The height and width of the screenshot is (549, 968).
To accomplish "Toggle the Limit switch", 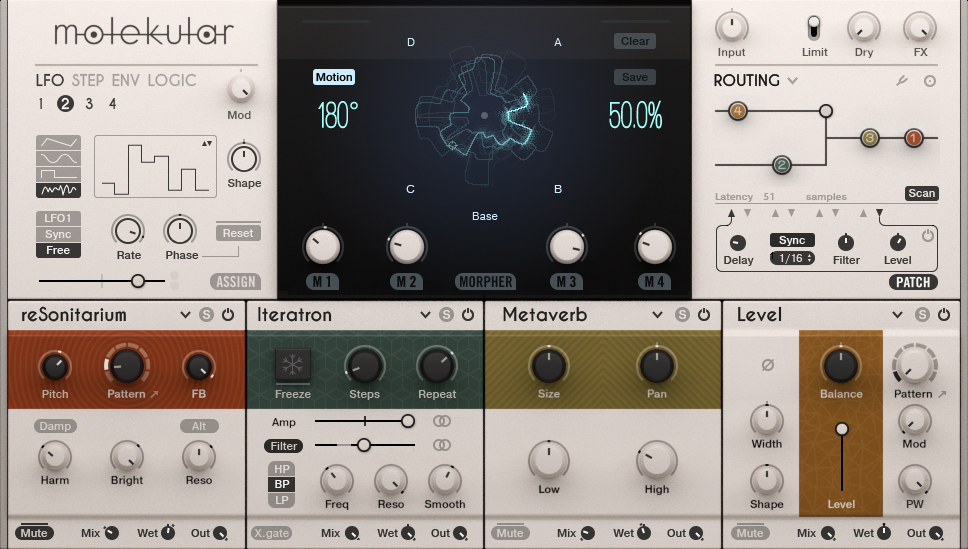I will click(x=815, y=27).
